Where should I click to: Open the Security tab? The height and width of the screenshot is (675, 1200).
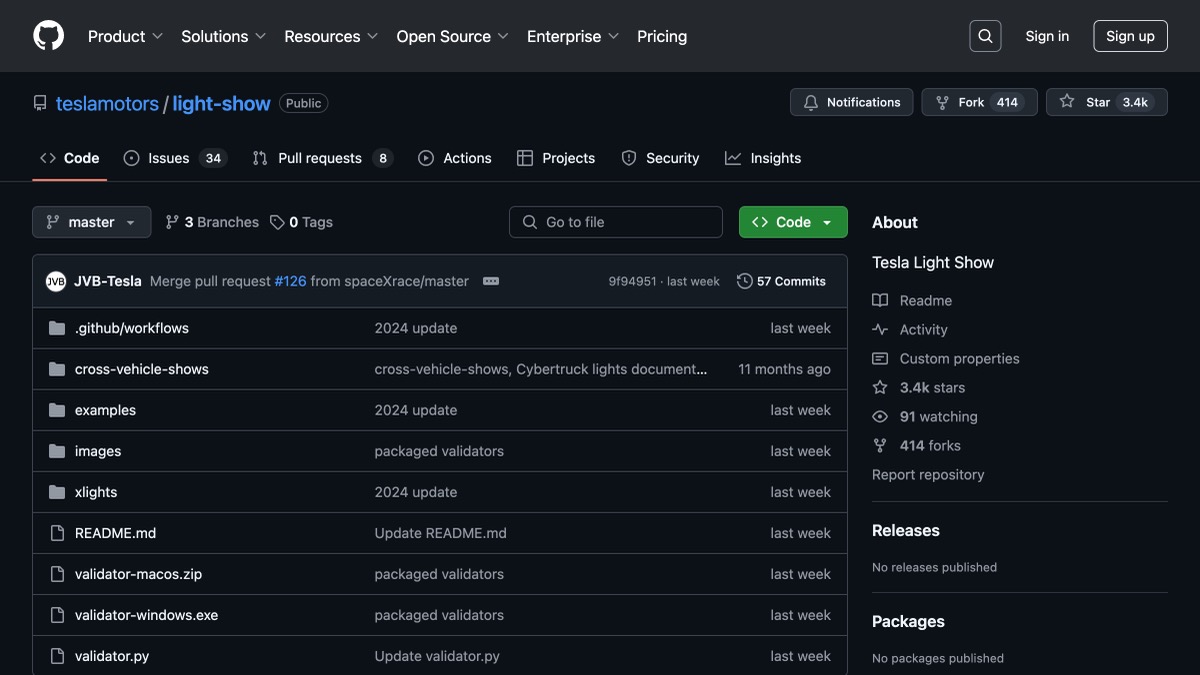click(x=660, y=158)
